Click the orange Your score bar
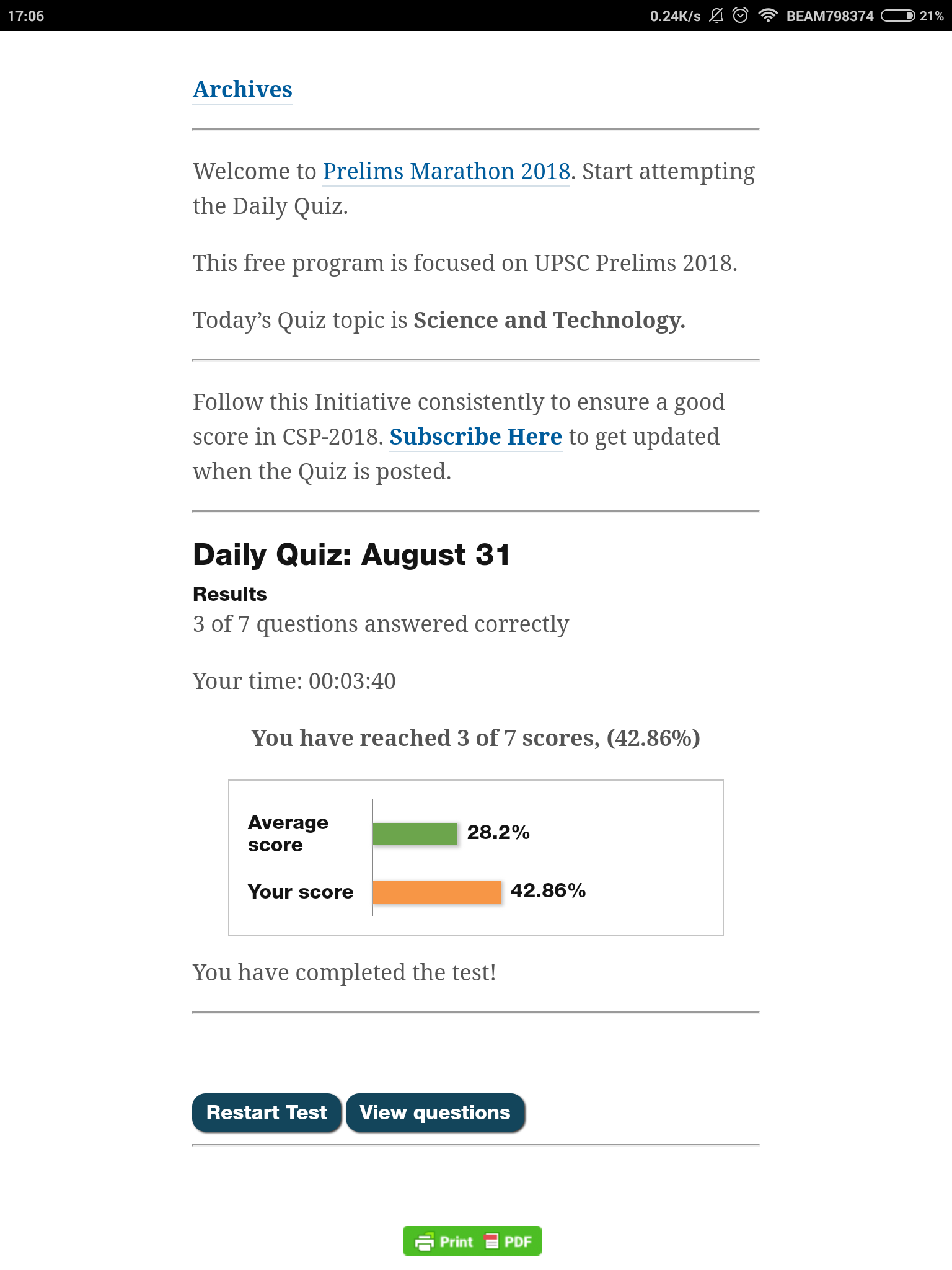The height and width of the screenshot is (1270, 952). click(436, 892)
